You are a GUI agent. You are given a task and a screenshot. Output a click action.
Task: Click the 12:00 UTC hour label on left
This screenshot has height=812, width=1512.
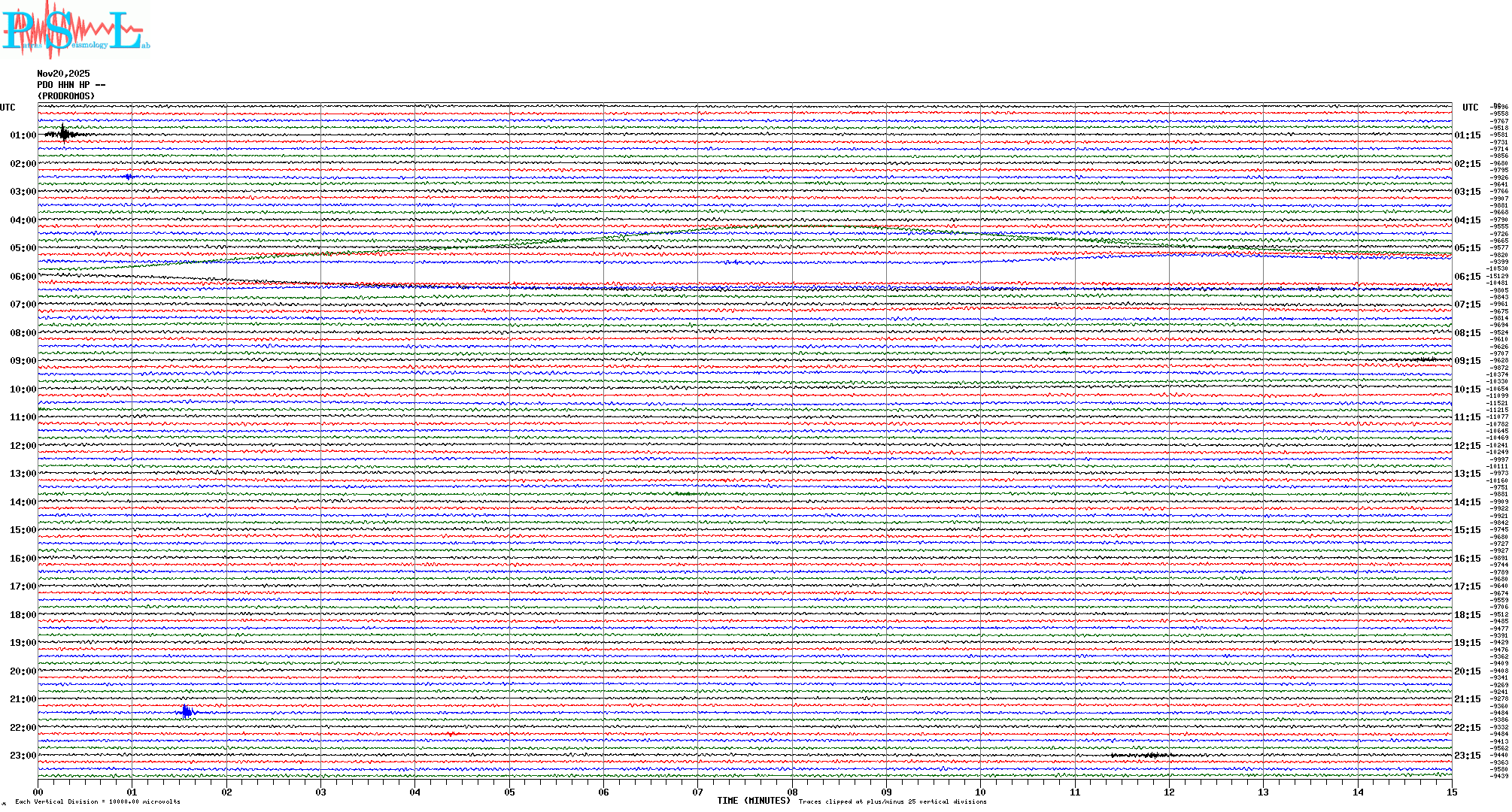[23, 446]
